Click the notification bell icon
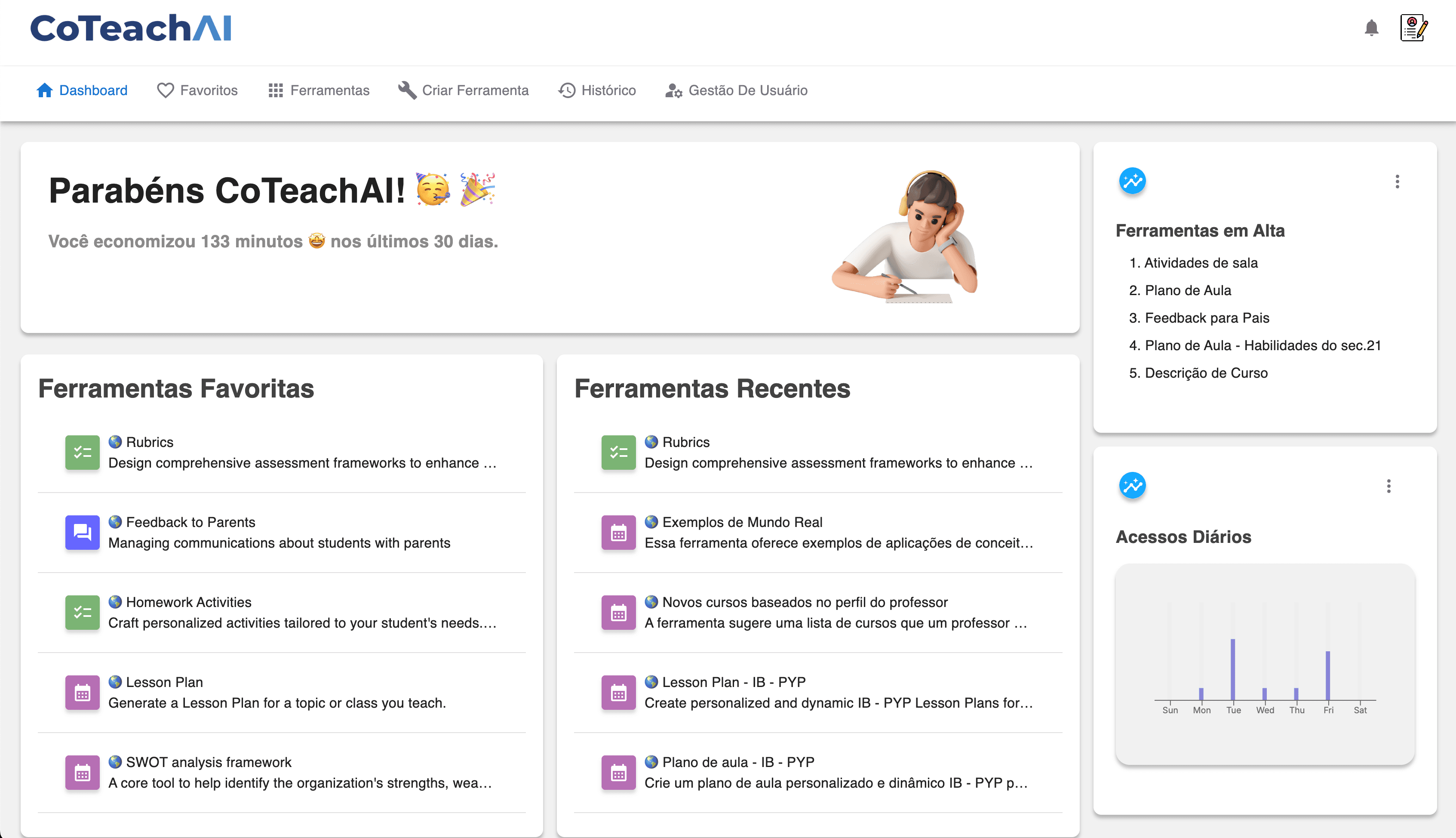 click(x=1371, y=27)
